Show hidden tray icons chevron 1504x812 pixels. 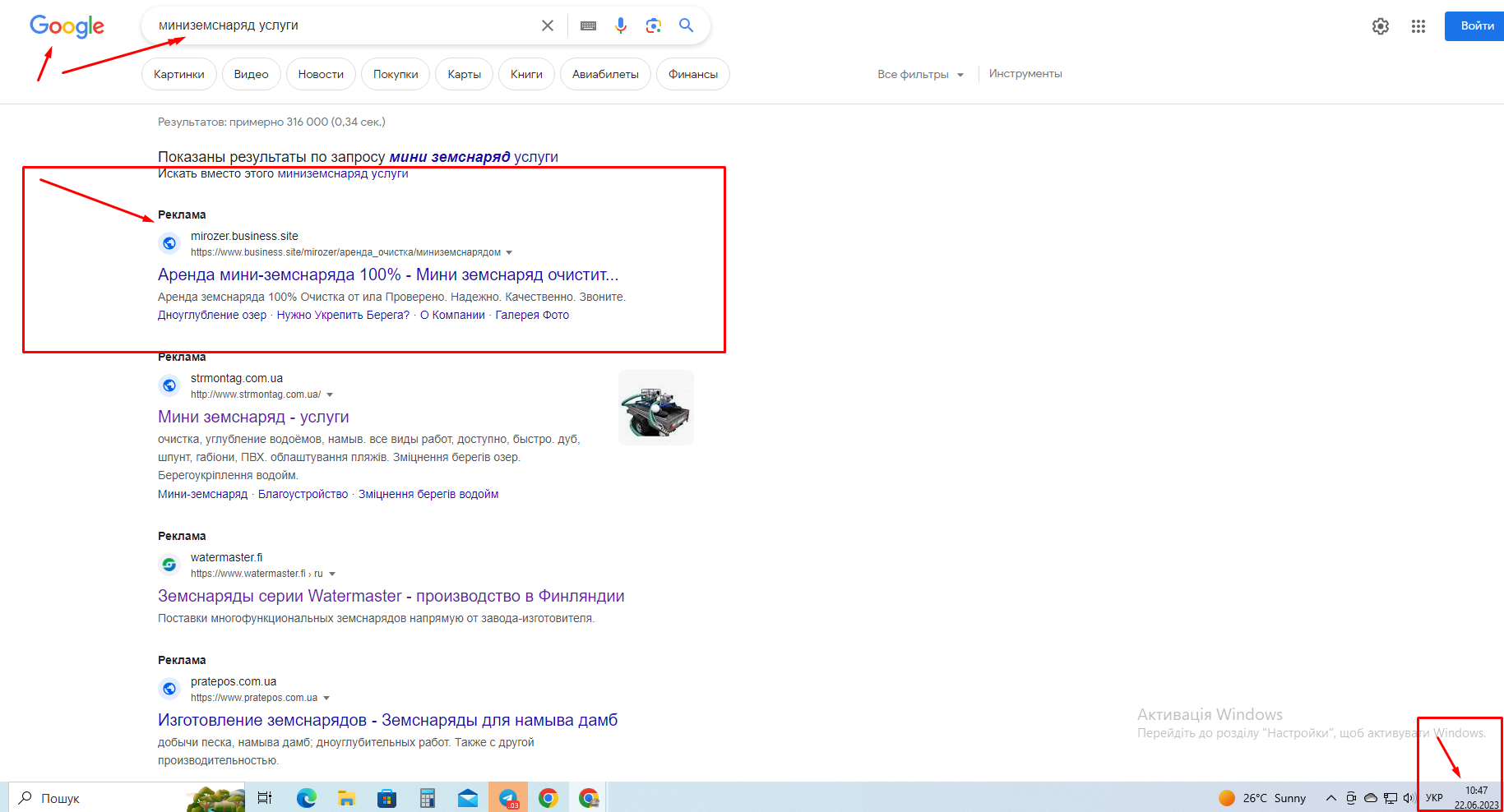click(1330, 798)
